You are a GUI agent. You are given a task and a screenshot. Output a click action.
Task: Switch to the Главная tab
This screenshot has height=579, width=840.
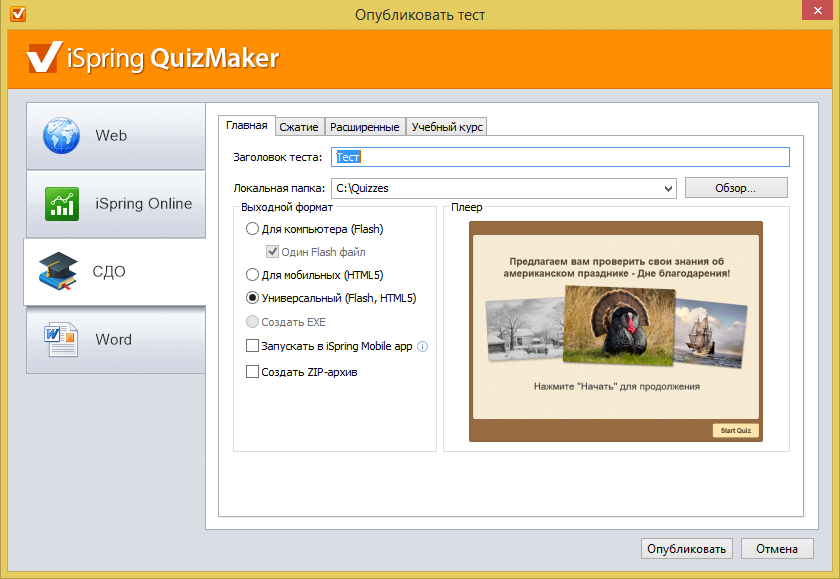click(x=246, y=125)
